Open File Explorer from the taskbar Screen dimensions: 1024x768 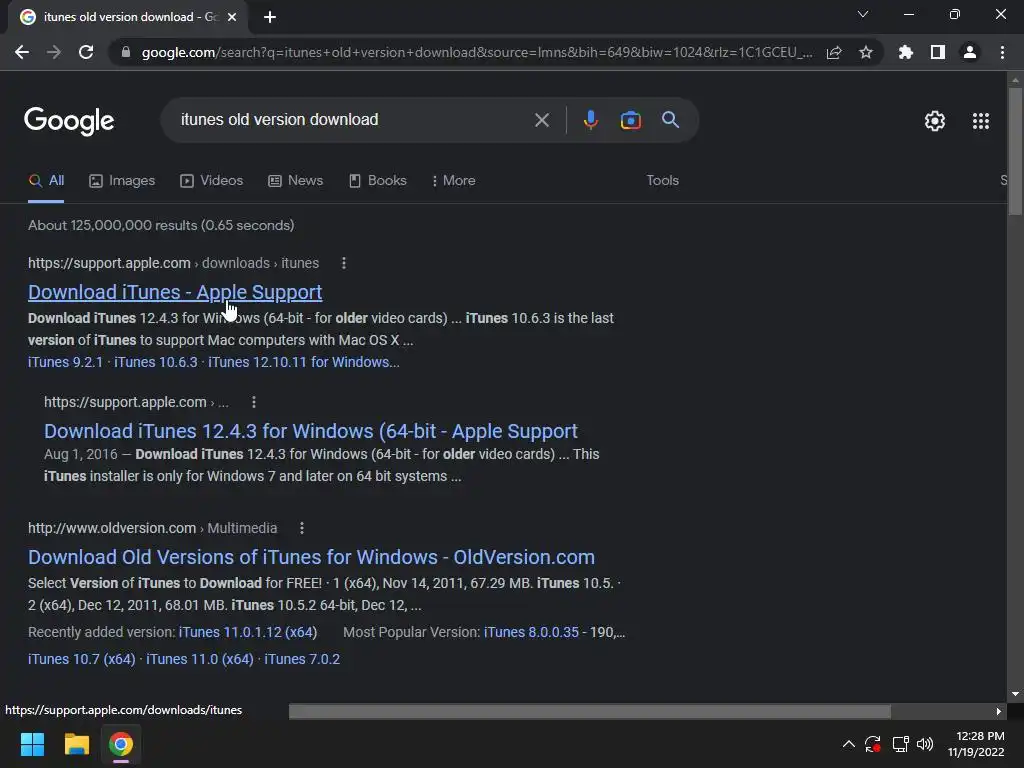coord(76,744)
